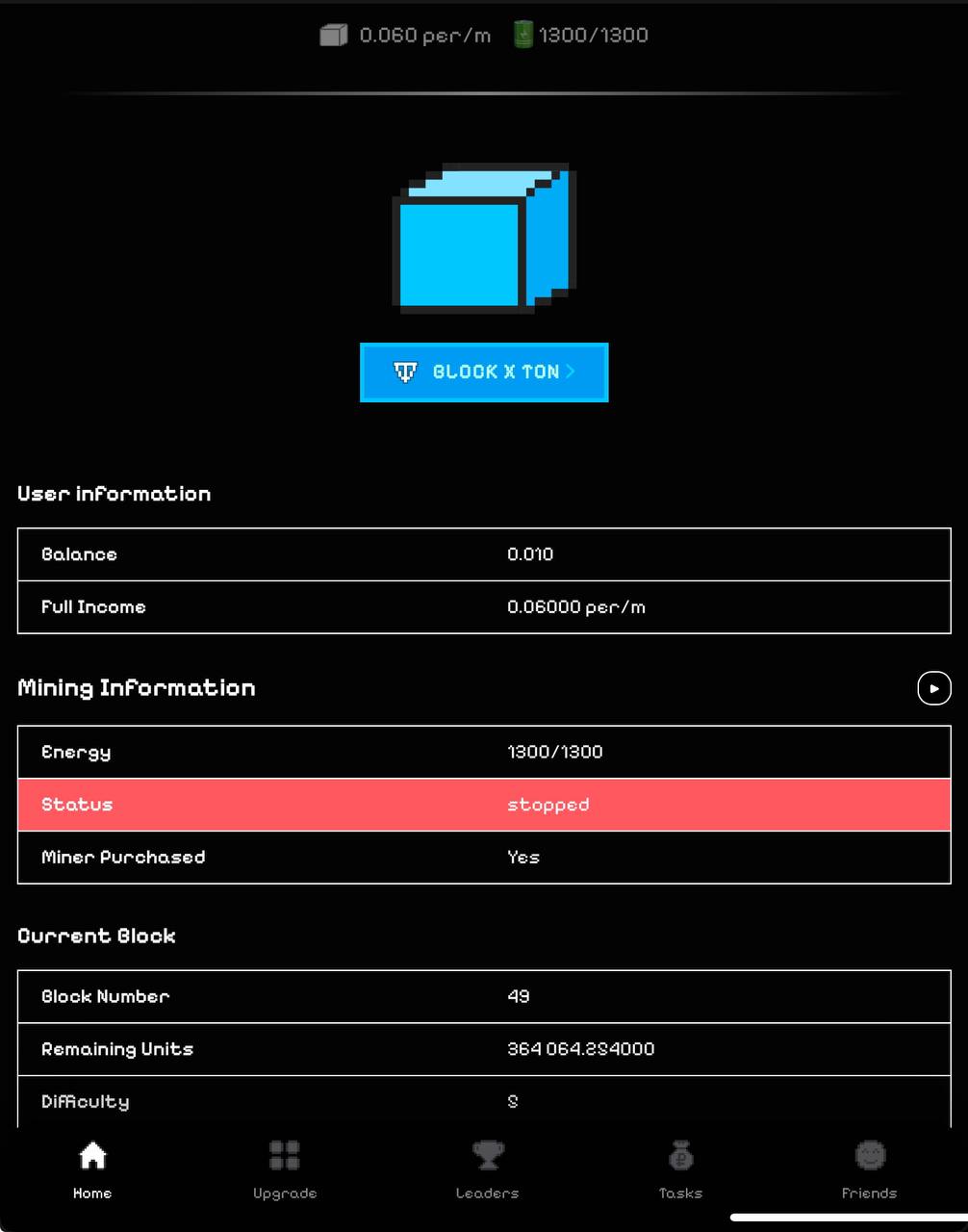The height and width of the screenshot is (1232, 968).
Task: Tap the large blue pixel block
Action: [x=484, y=238]
